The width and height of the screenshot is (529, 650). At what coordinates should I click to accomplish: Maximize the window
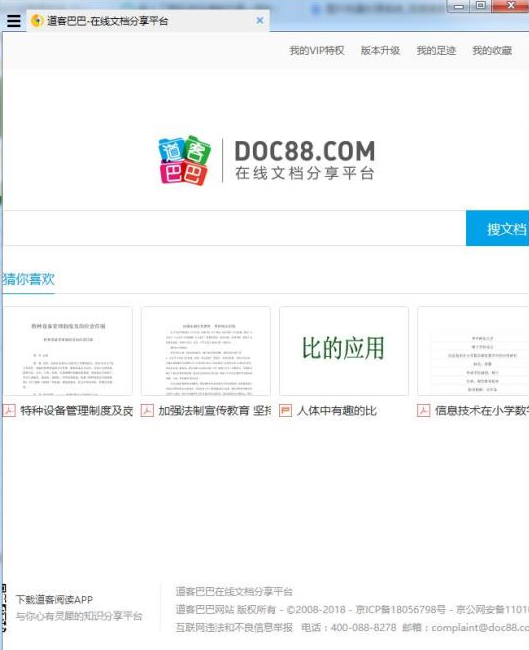coord(480,6)
